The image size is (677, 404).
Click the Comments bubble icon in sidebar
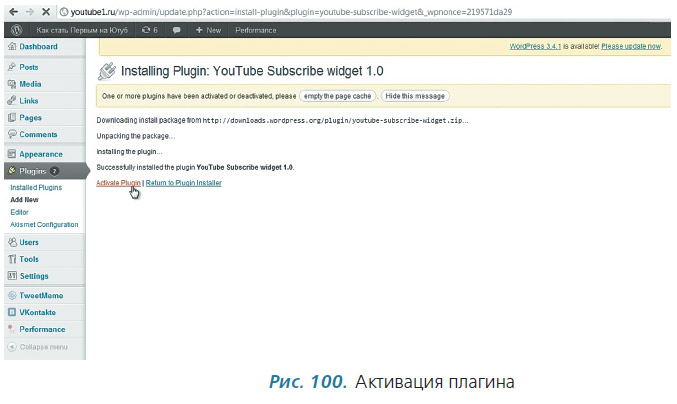point(12,134)
